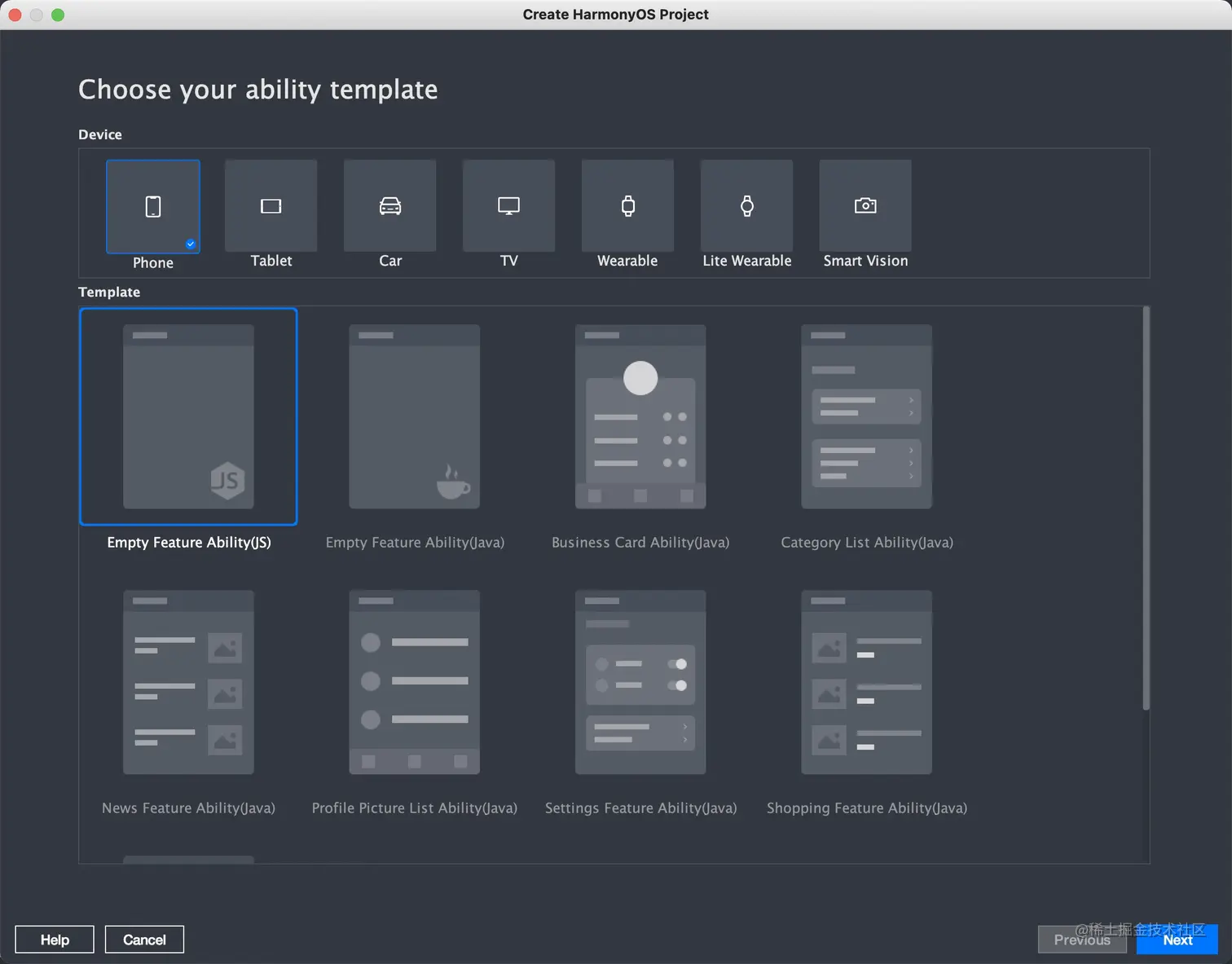The height and width of the screenshot is (964, 1232).
Task: Choose the Car device icon
Action: point(390,206)
